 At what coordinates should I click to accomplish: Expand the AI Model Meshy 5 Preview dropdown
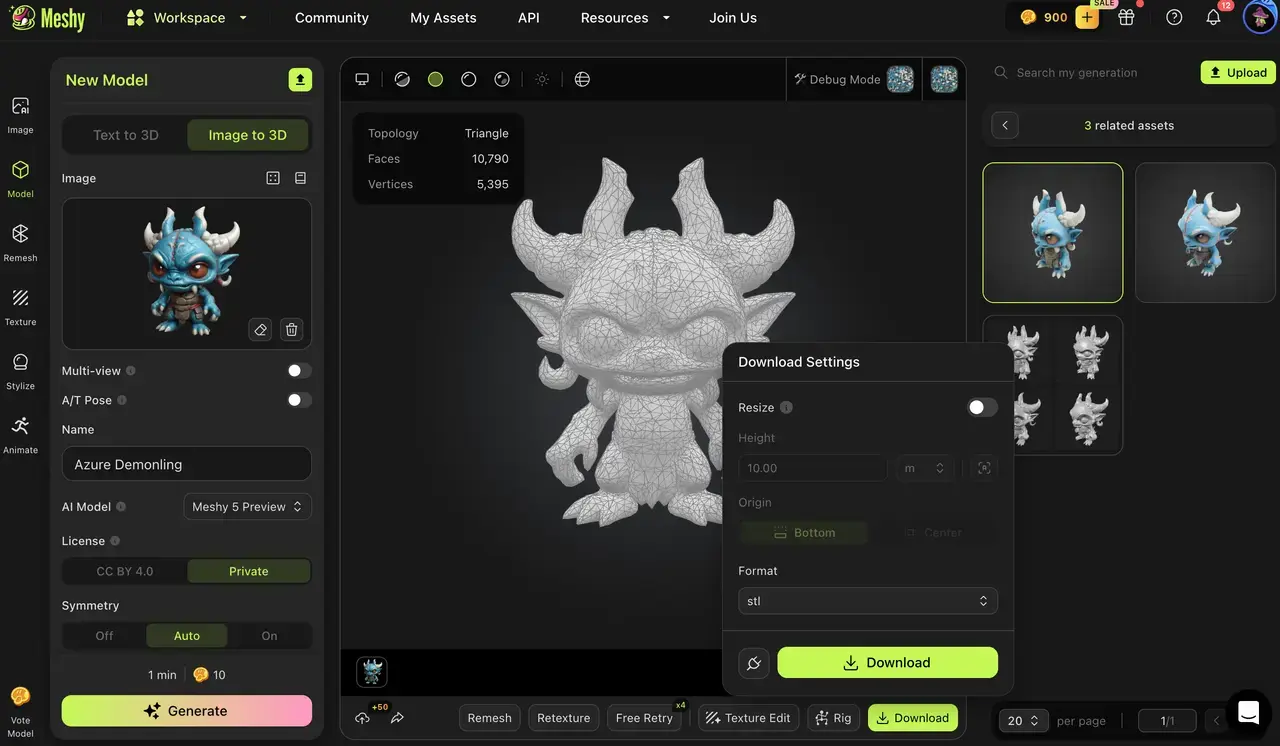247,507
